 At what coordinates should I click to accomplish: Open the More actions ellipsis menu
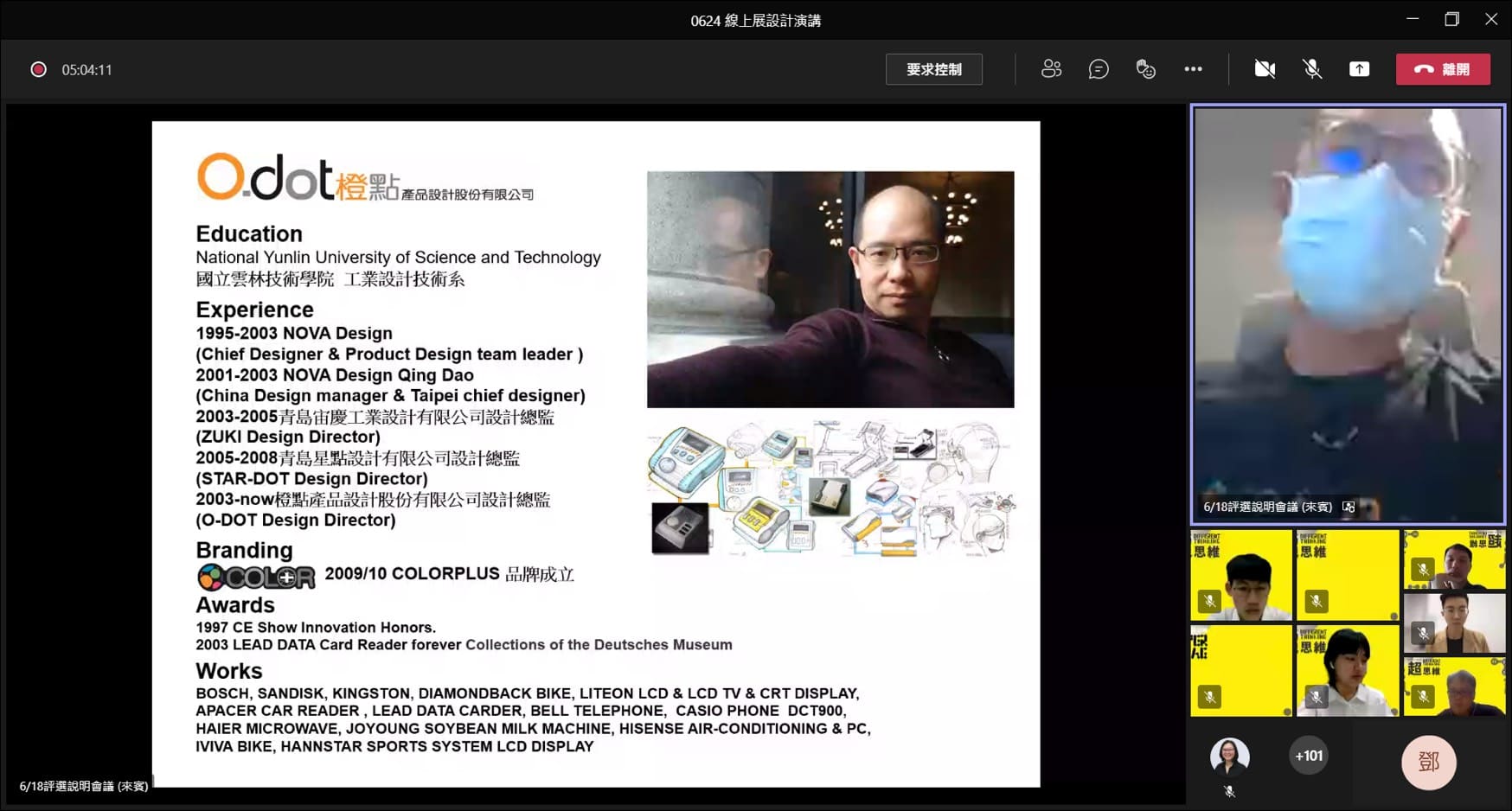click(1193, 69)
